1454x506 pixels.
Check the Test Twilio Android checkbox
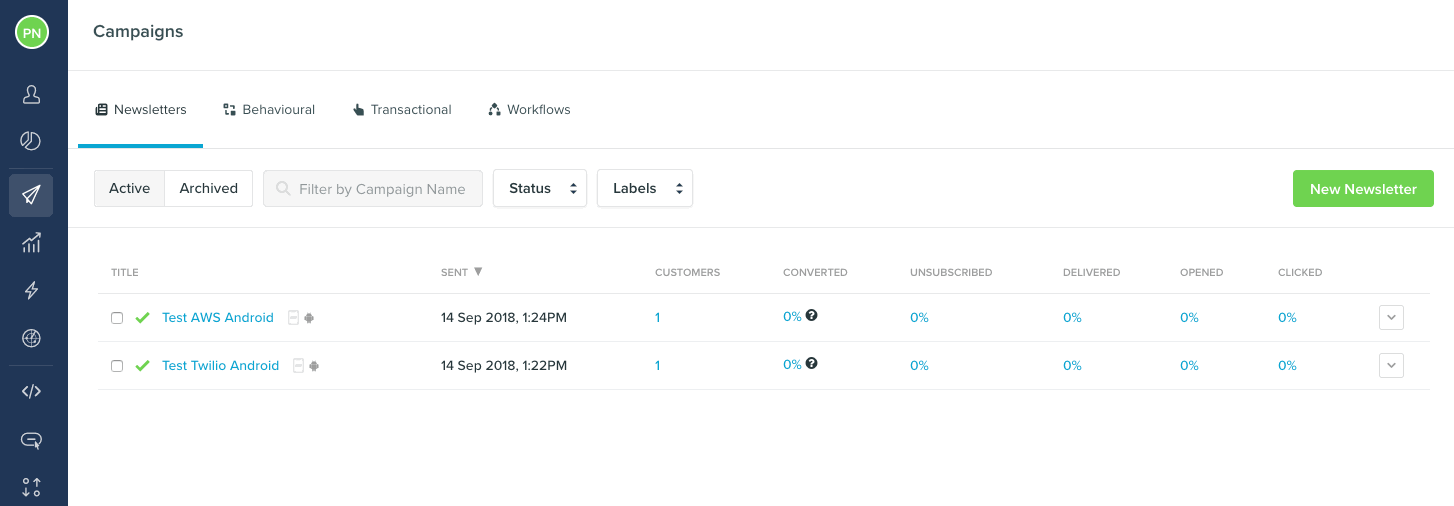click(x=117, y=366)
